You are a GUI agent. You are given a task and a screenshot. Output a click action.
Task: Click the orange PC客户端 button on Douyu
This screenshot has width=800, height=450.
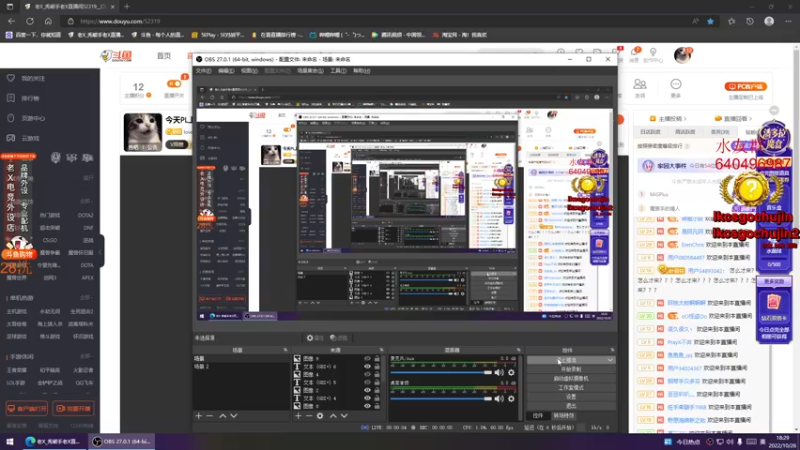click(x=745, y=86)
